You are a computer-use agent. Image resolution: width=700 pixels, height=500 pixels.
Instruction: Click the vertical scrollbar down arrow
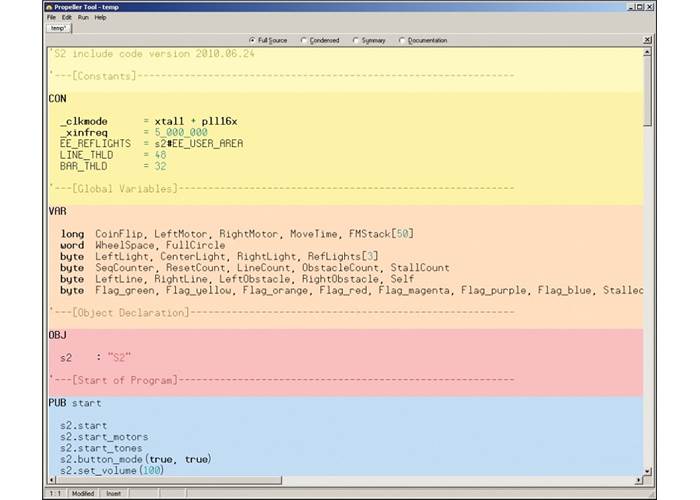(648, 471)
